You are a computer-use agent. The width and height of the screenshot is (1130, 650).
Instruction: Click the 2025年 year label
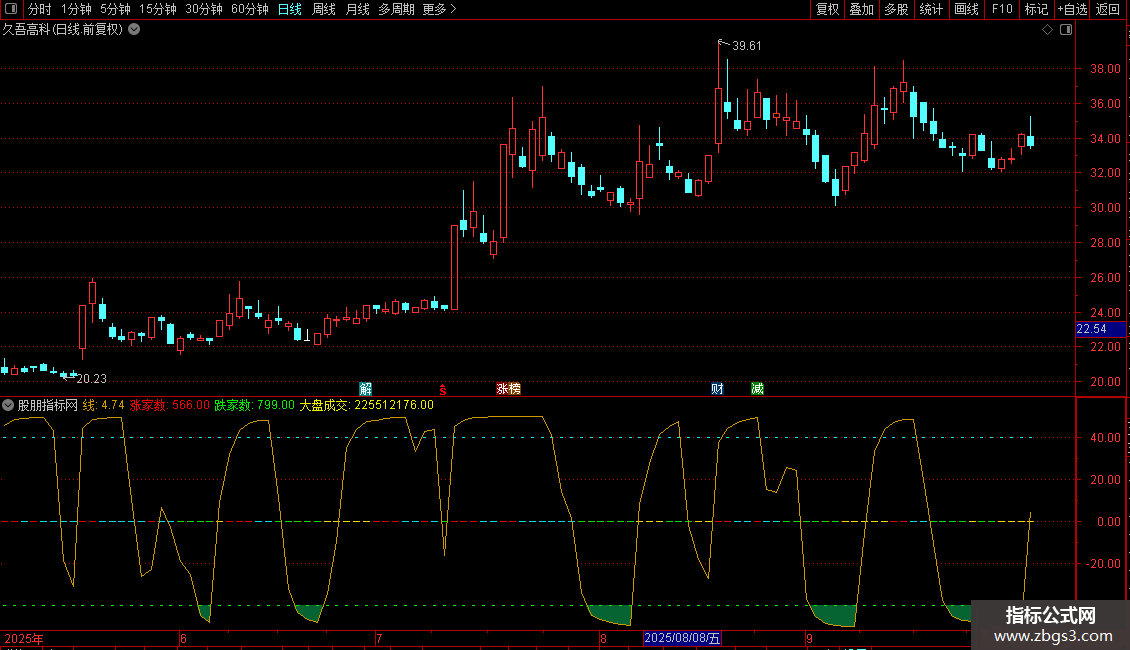pos(24,639)
